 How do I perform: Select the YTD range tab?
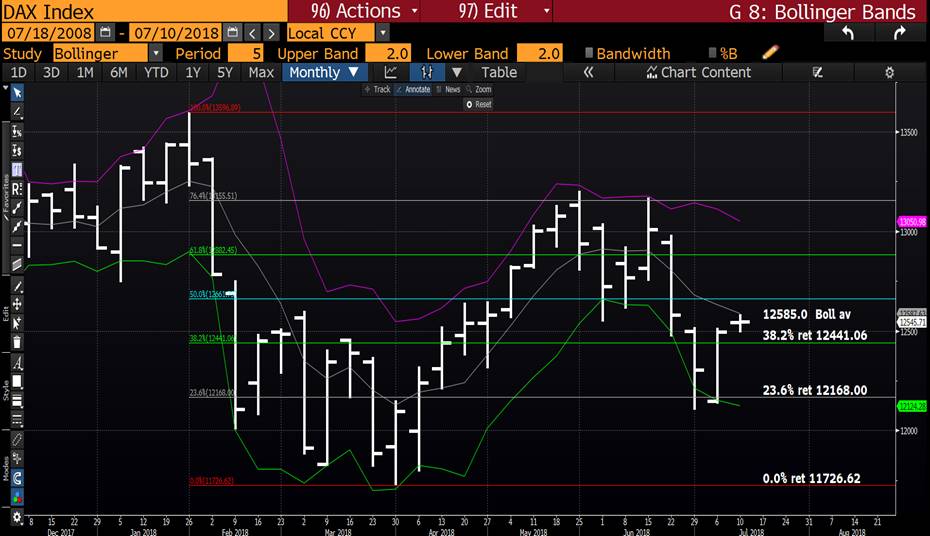[157, 72]
